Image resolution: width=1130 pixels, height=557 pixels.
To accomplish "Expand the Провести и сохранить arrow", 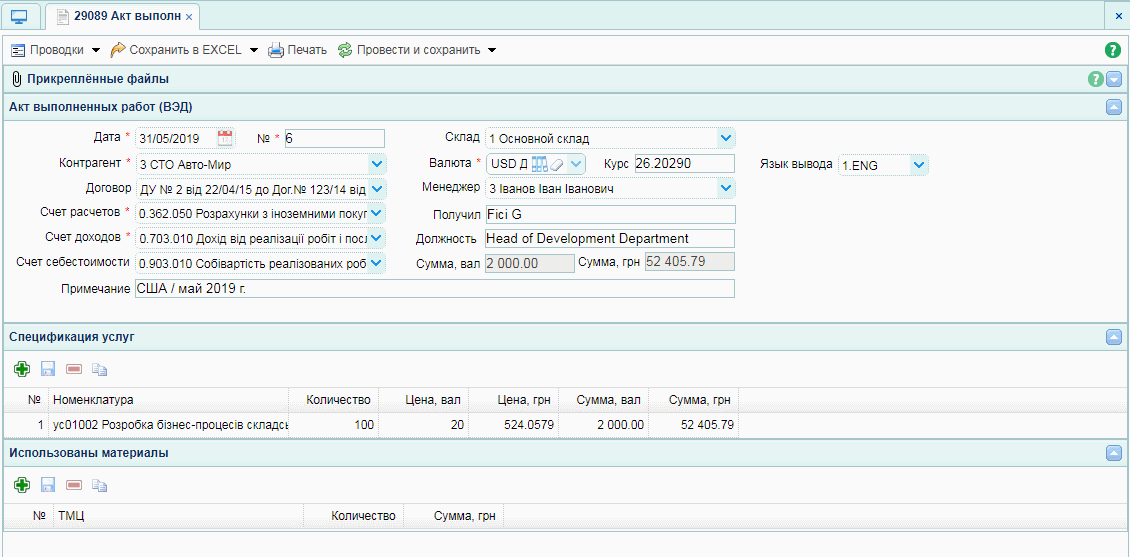I will pos(491,50).
